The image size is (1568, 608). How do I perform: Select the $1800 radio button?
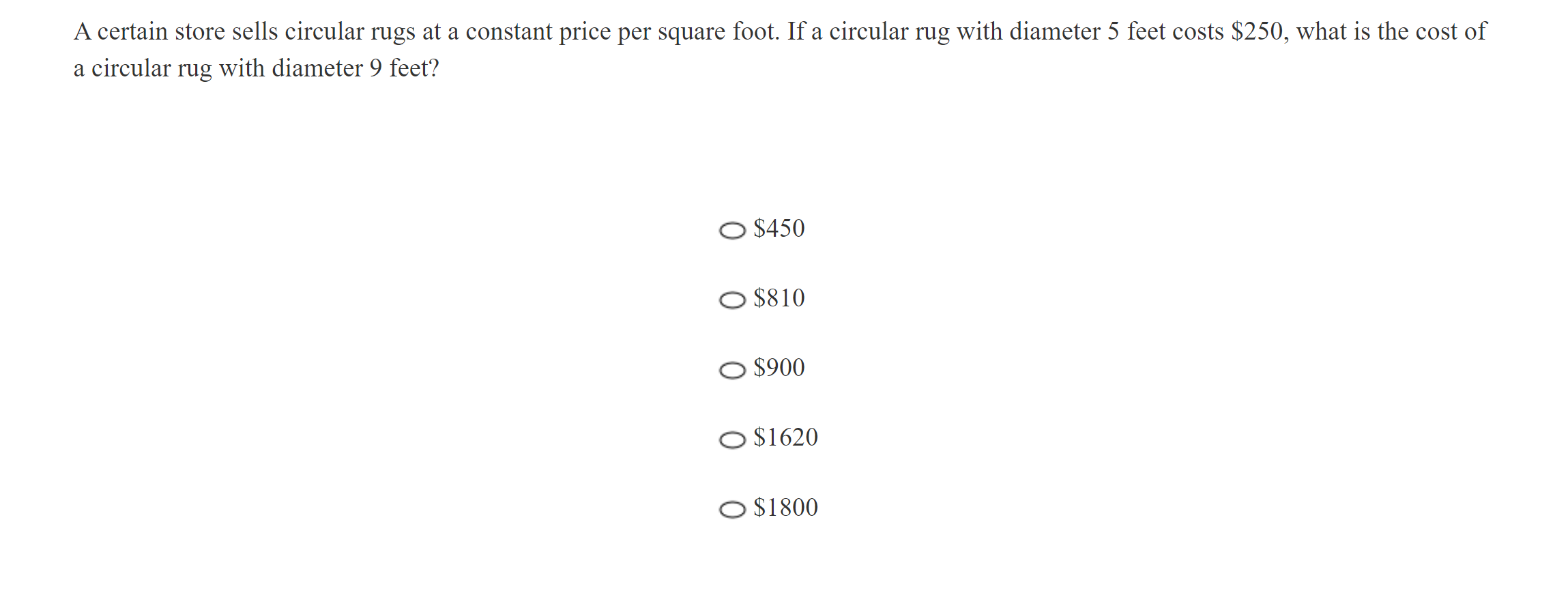pos(732,510)
